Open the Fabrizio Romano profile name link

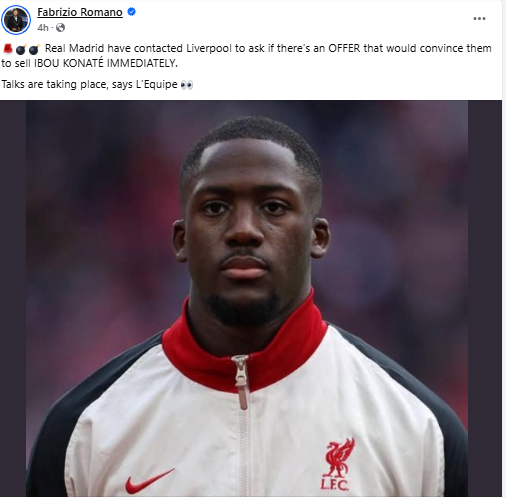coord(80,12)
